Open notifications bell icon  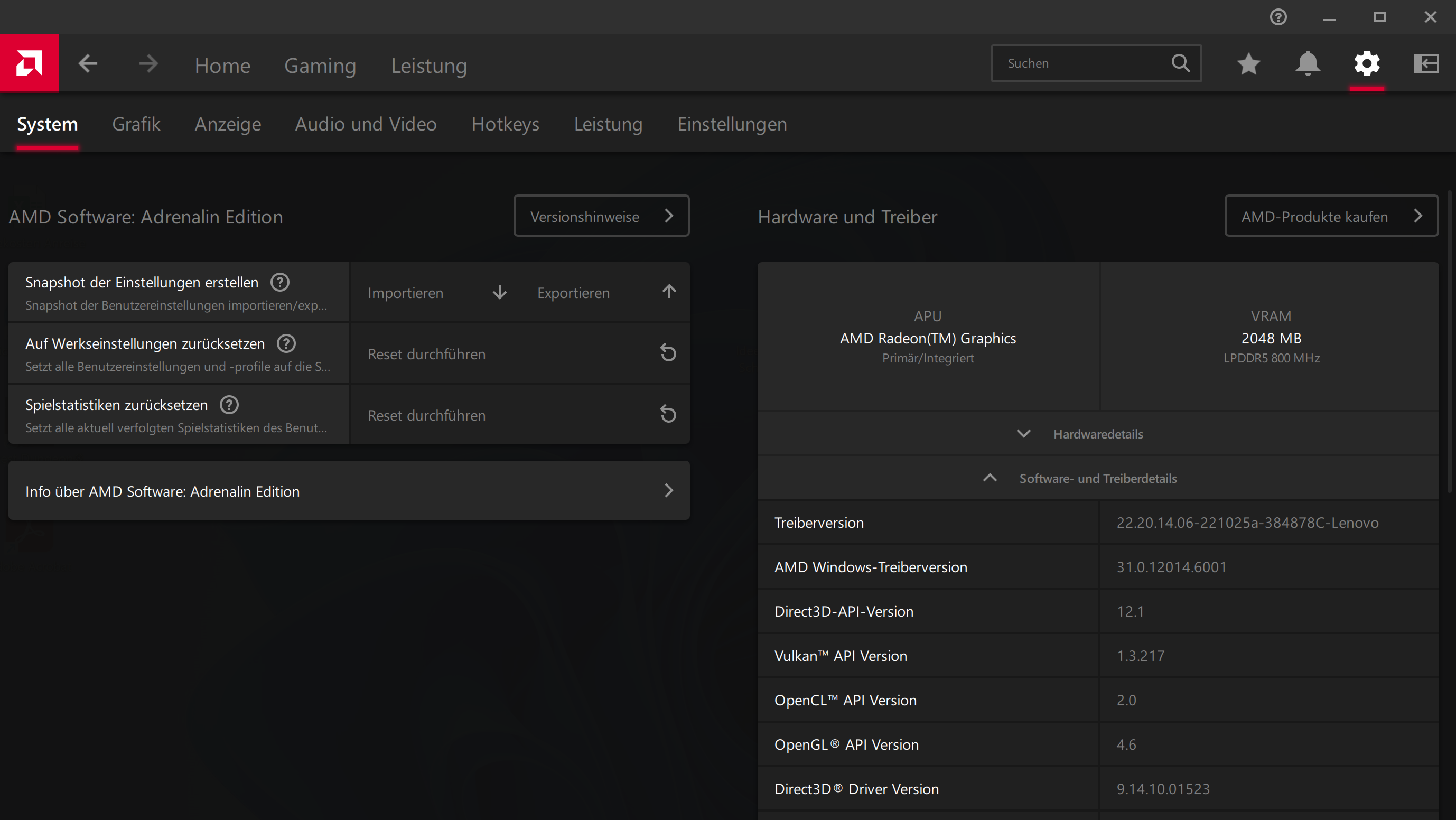point(1308,63)
